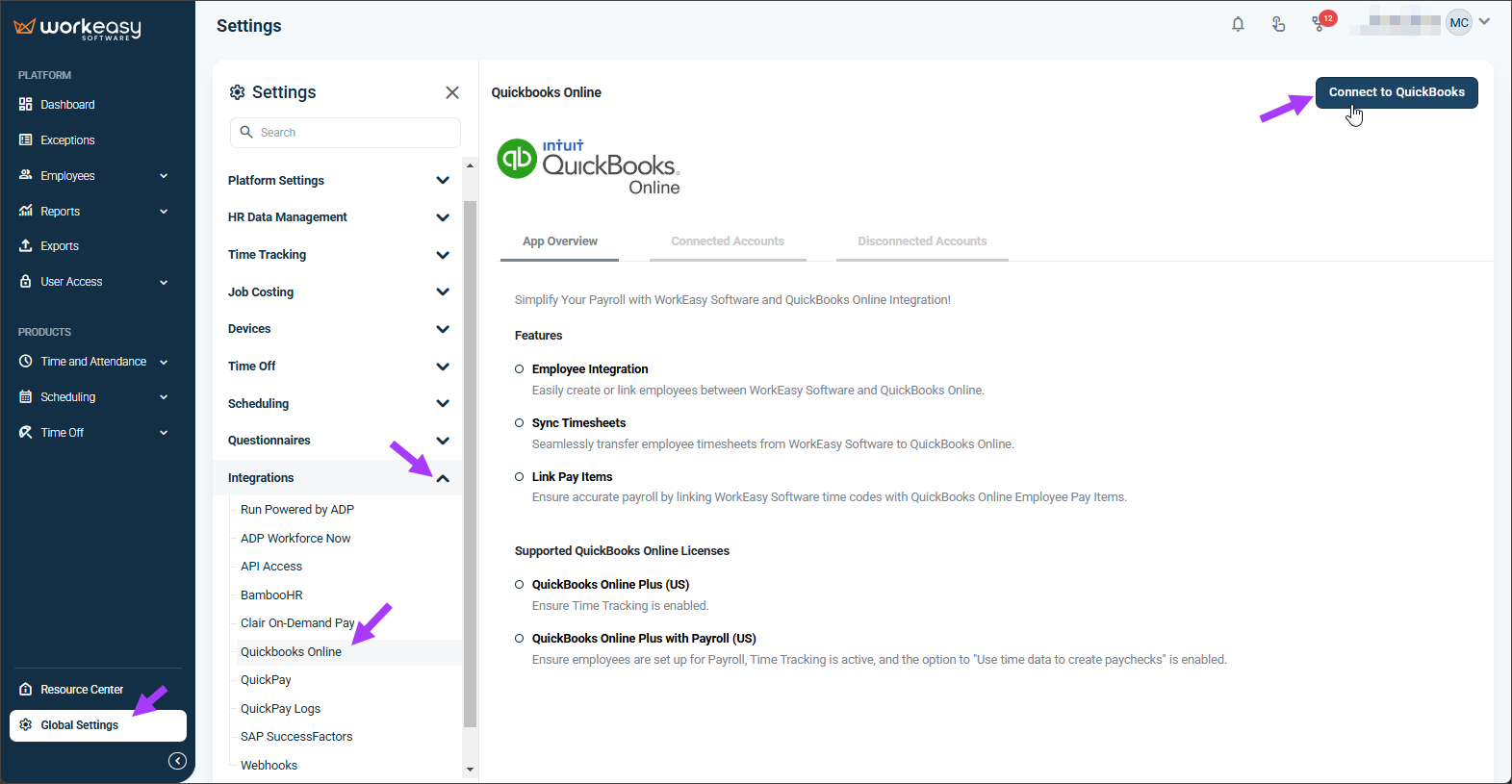Click 'Link Pay Items' feature text
This screenshot has width=1512, height=784.
coord(572,477)
